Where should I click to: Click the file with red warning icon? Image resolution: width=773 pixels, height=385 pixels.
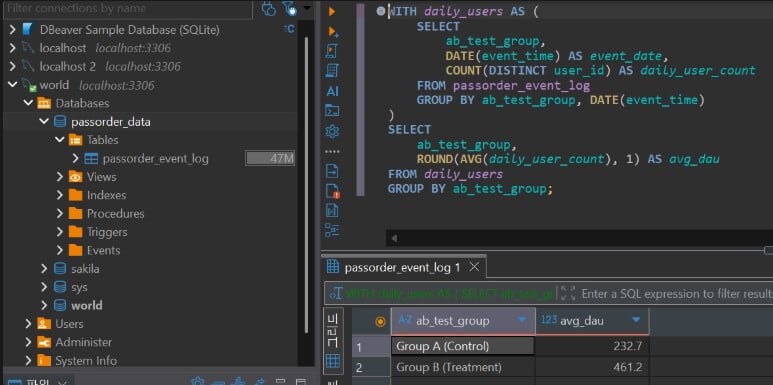point(333,191)
